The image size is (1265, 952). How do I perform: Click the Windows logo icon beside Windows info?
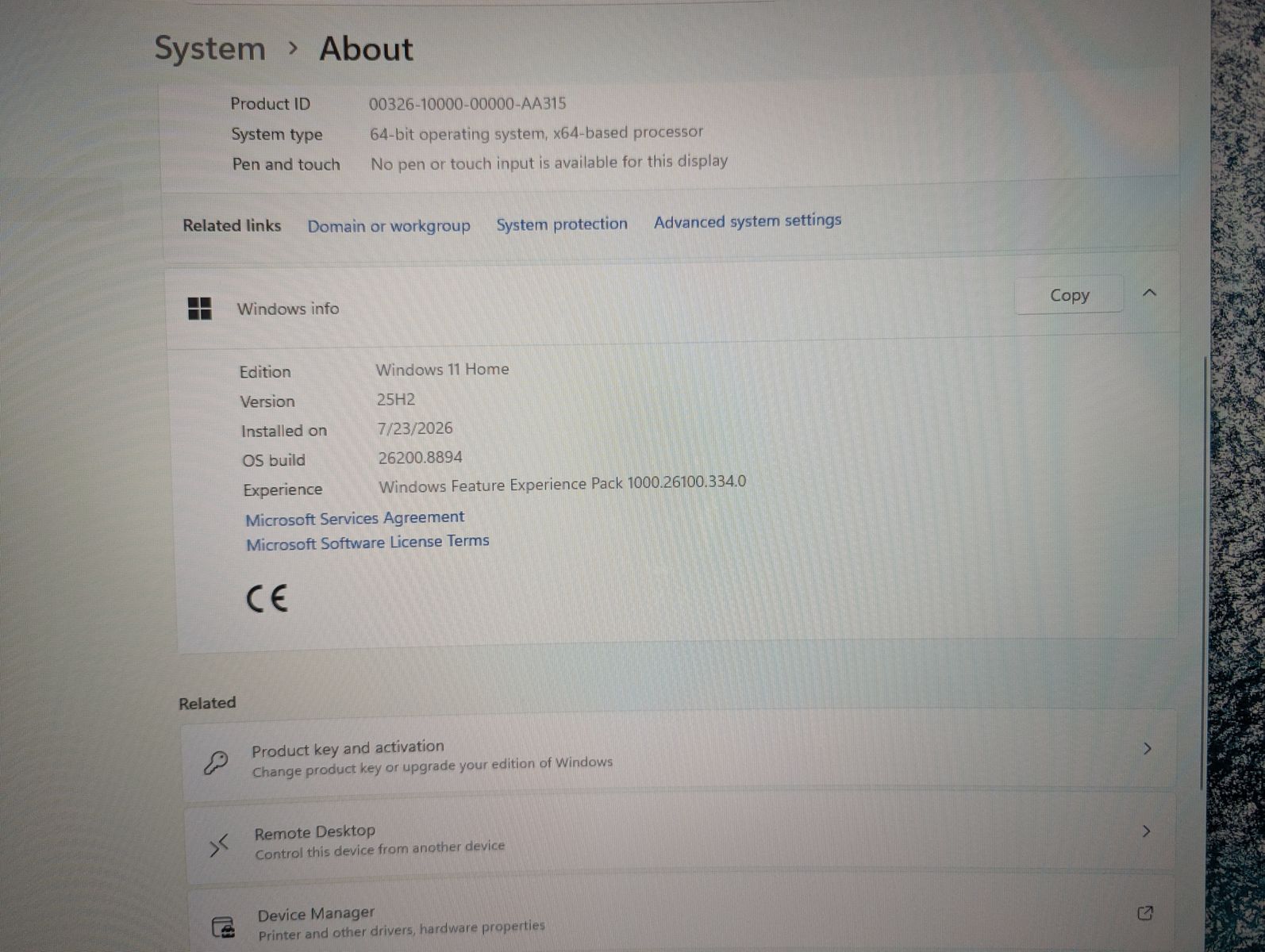pyautogui.click(x=199, y=309)
